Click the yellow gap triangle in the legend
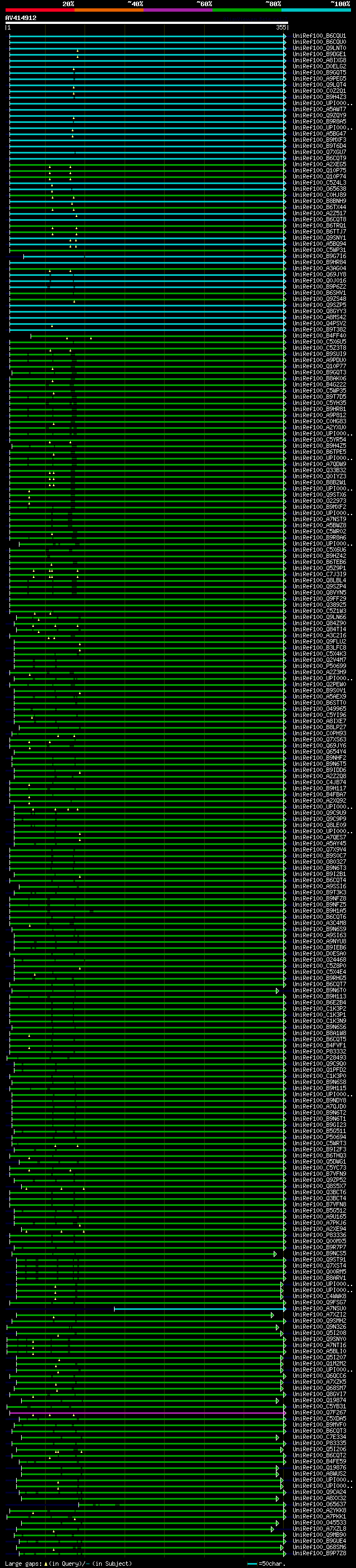The width and height of the screenshot is (356, 1568). (46, 1563)
